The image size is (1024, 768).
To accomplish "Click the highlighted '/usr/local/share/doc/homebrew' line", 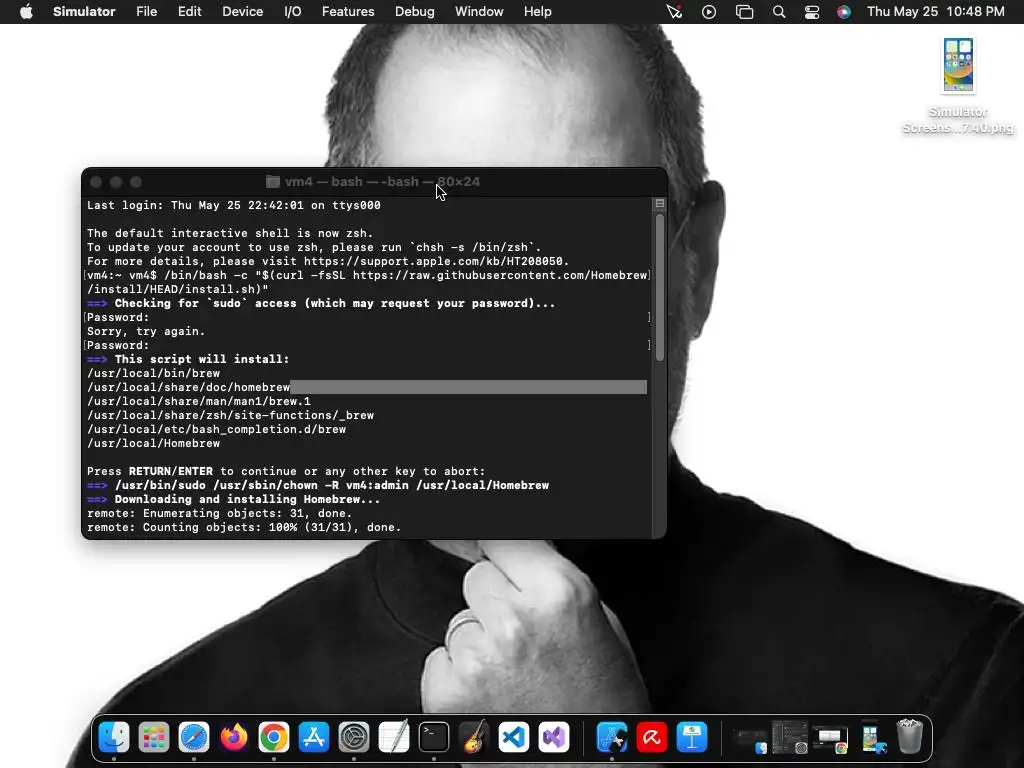I will click(188, 387).
